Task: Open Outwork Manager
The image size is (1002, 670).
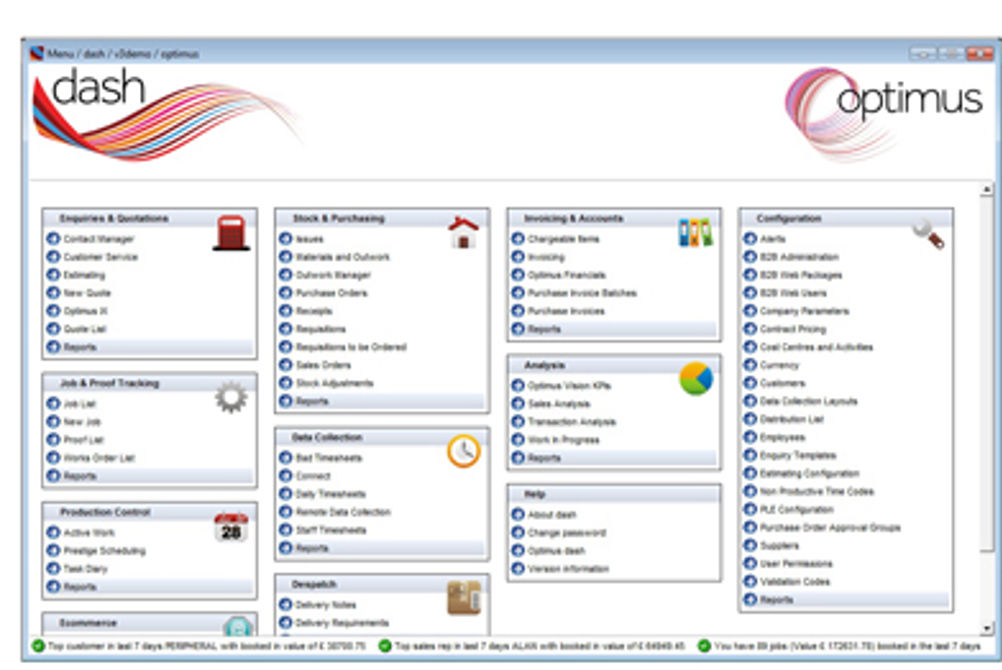Action: pyautogui.click(x=333, y=275)
